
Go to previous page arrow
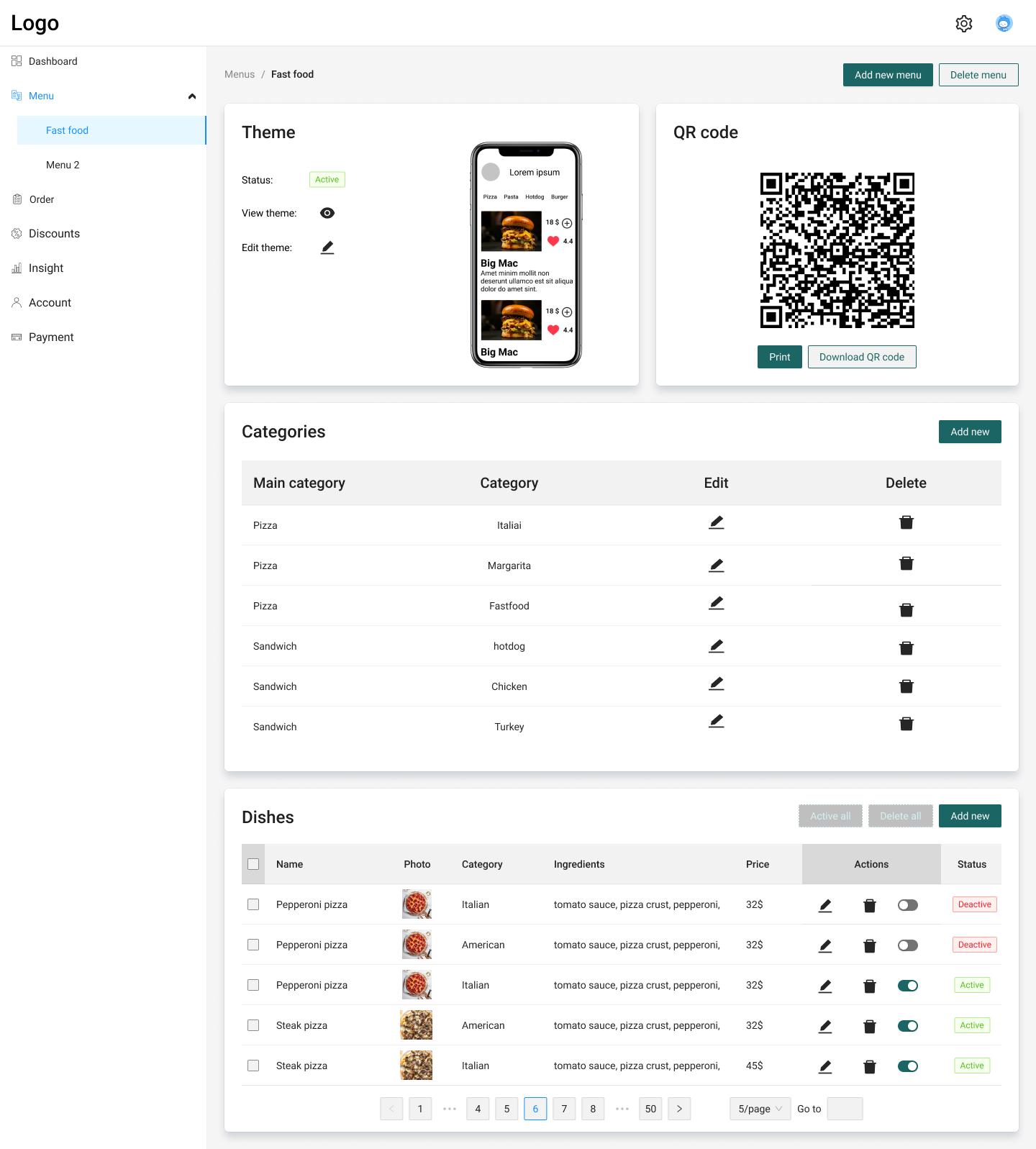pos(391,1109)
